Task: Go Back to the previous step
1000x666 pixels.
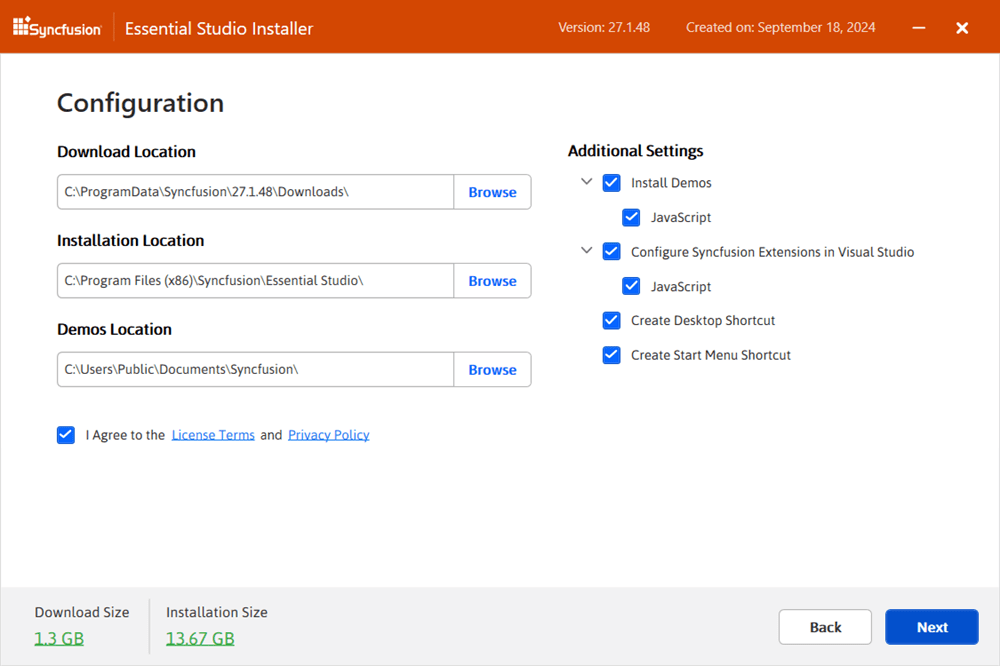Action: (x=825, y=627)
